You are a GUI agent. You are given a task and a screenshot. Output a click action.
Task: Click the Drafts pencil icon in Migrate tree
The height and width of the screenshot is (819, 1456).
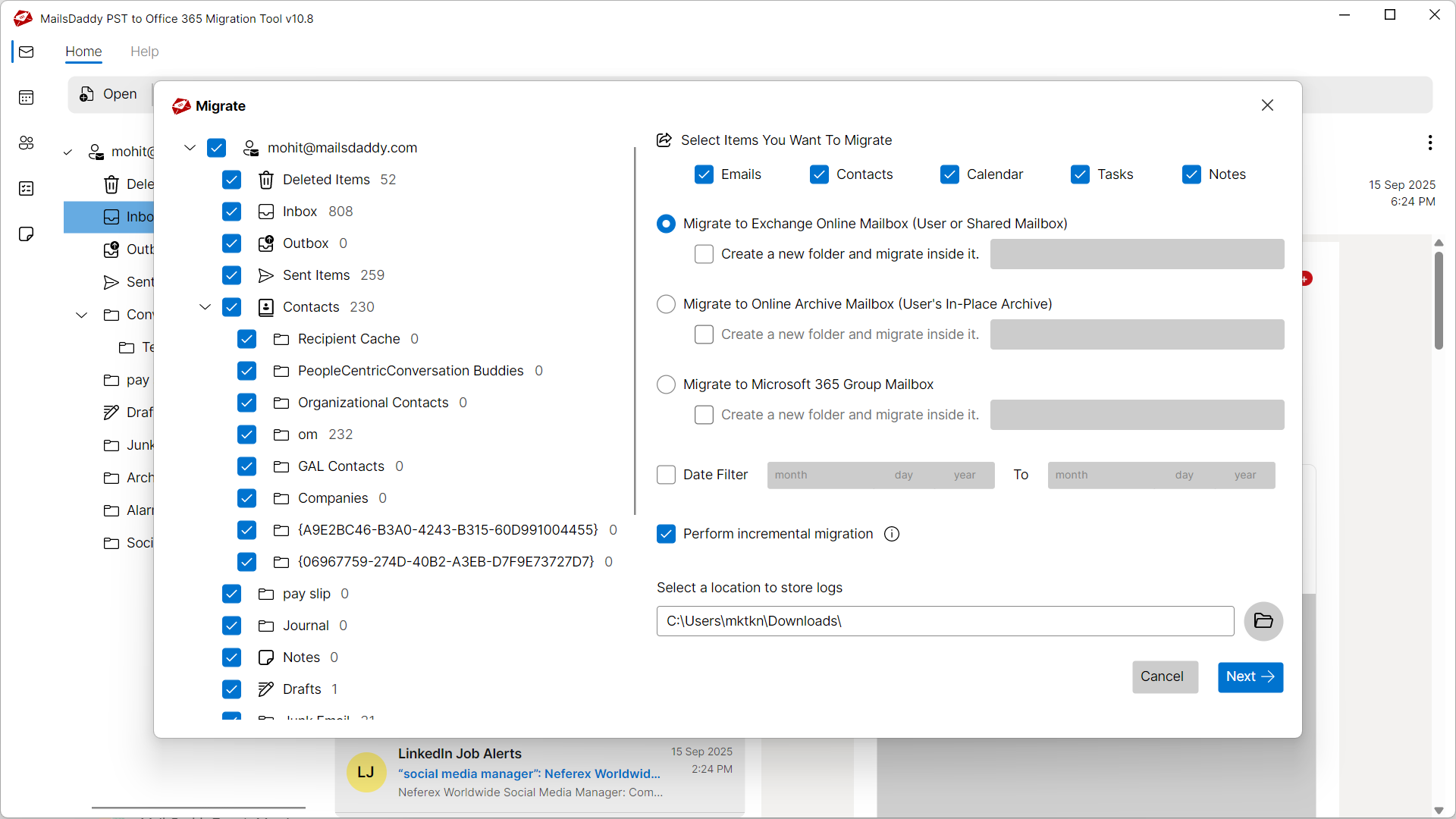point(265,689)
